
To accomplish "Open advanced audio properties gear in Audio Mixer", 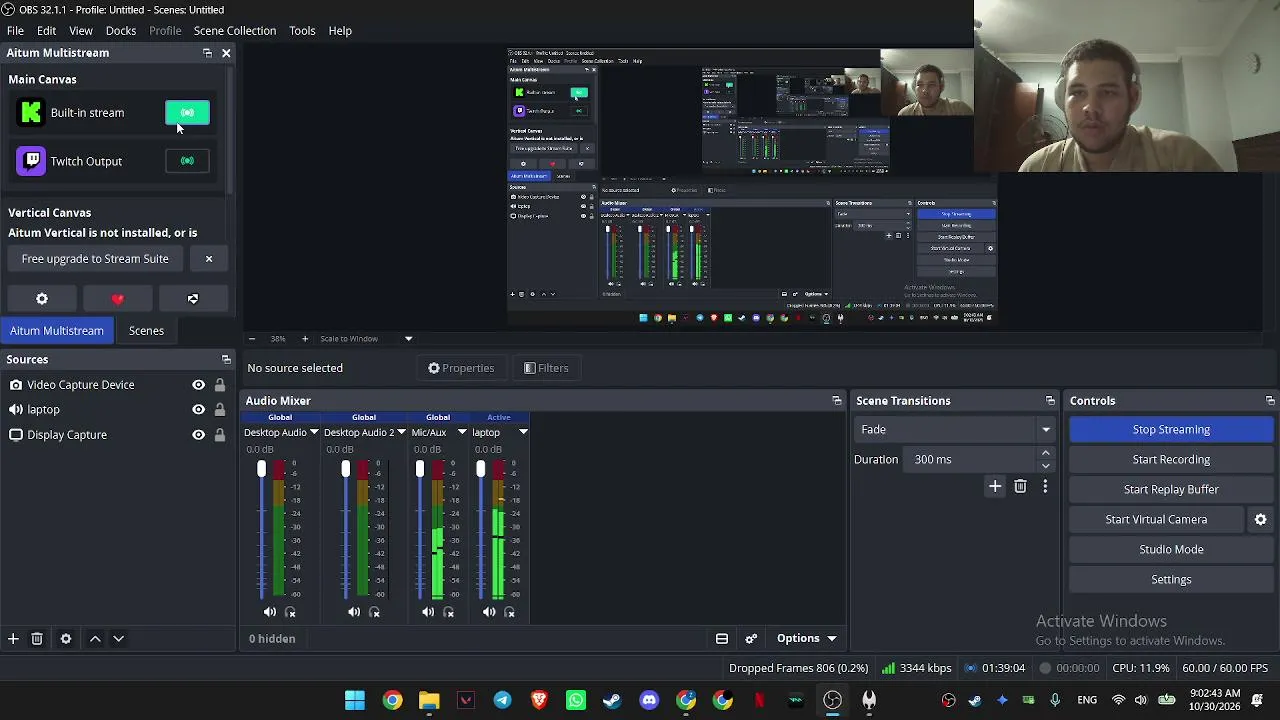I will tap(751, 639).
